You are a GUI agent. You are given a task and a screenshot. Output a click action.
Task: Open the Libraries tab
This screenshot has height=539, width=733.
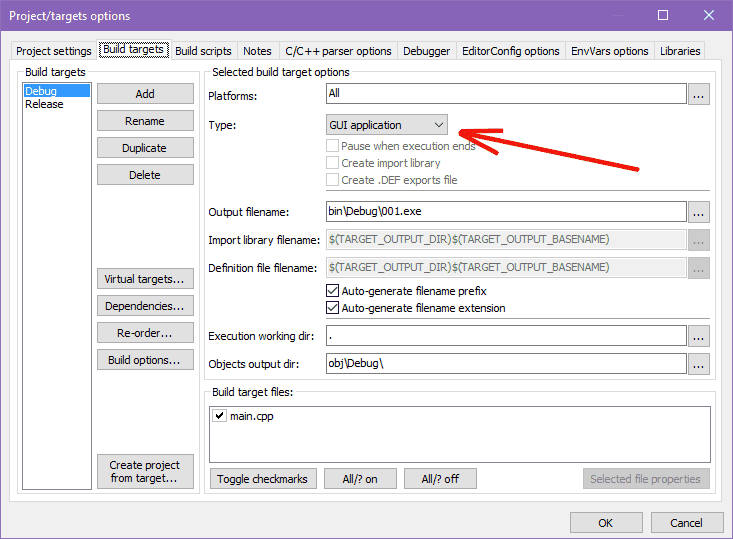pos(680,51)
